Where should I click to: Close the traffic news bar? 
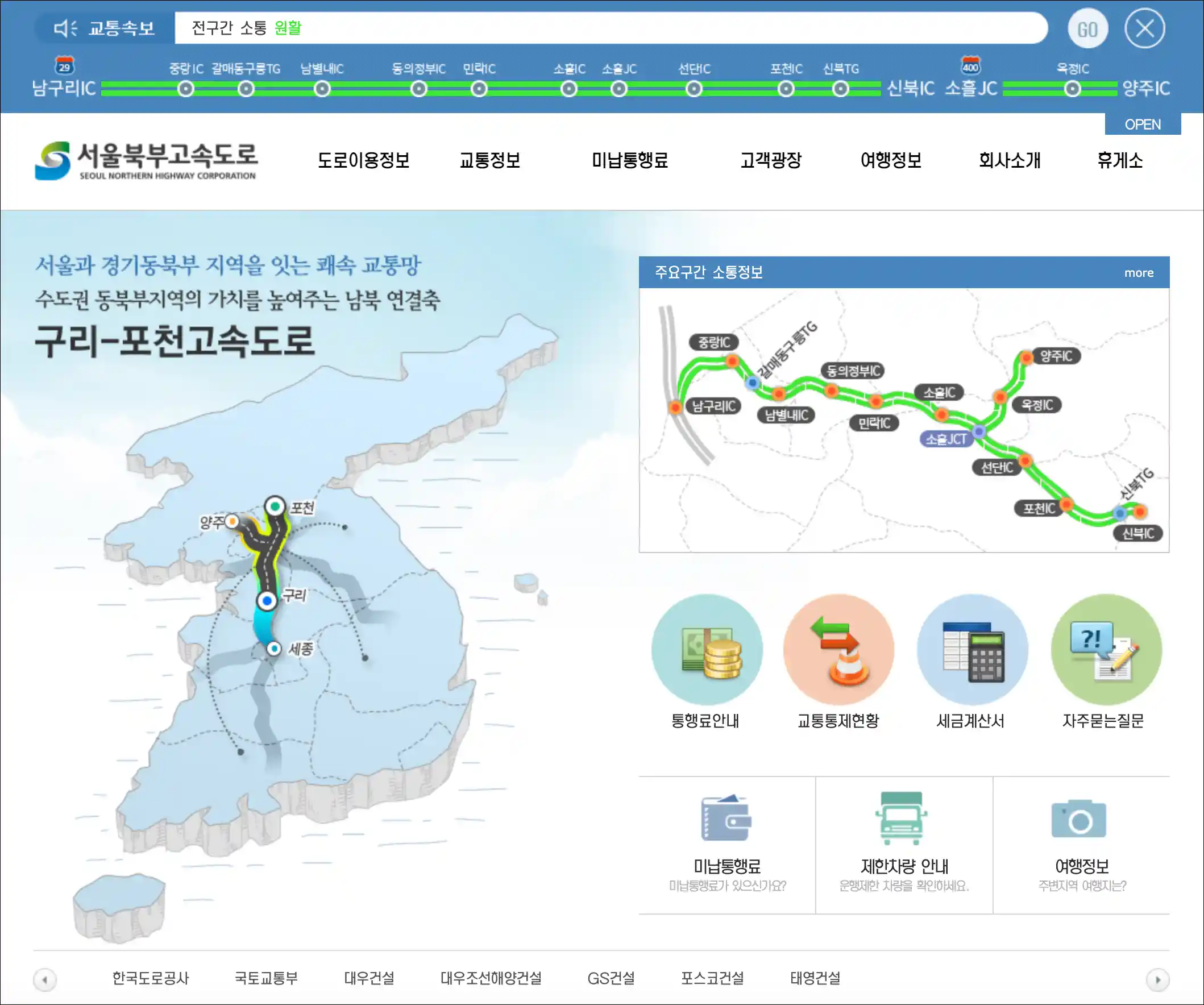(x=1144, y=28)
